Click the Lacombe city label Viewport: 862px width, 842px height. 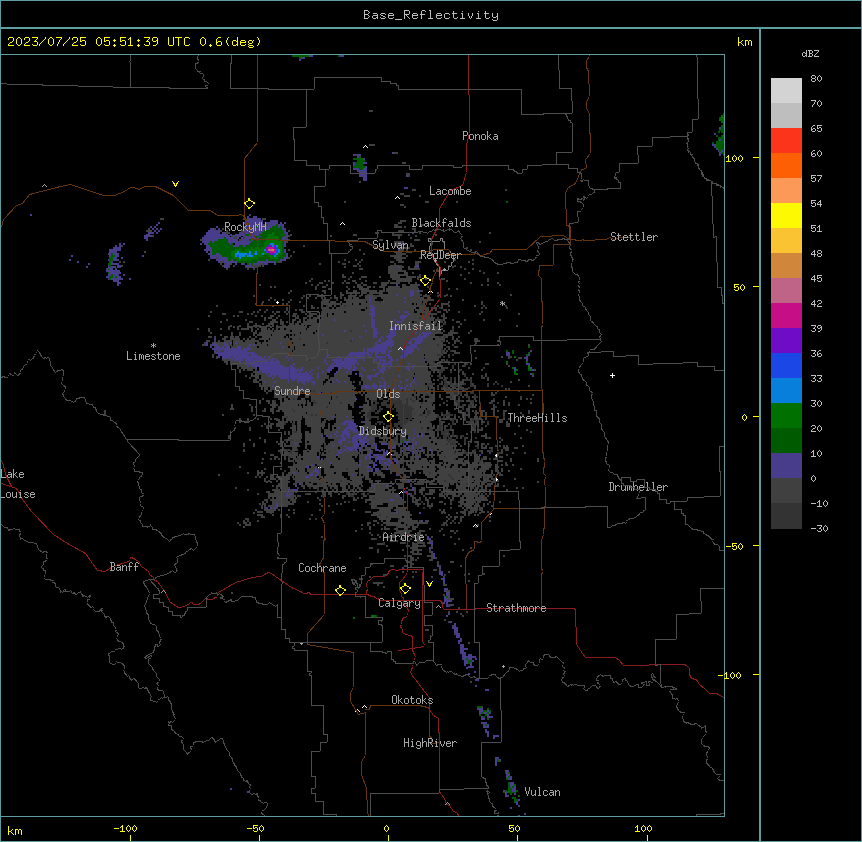tap(450, 191)
